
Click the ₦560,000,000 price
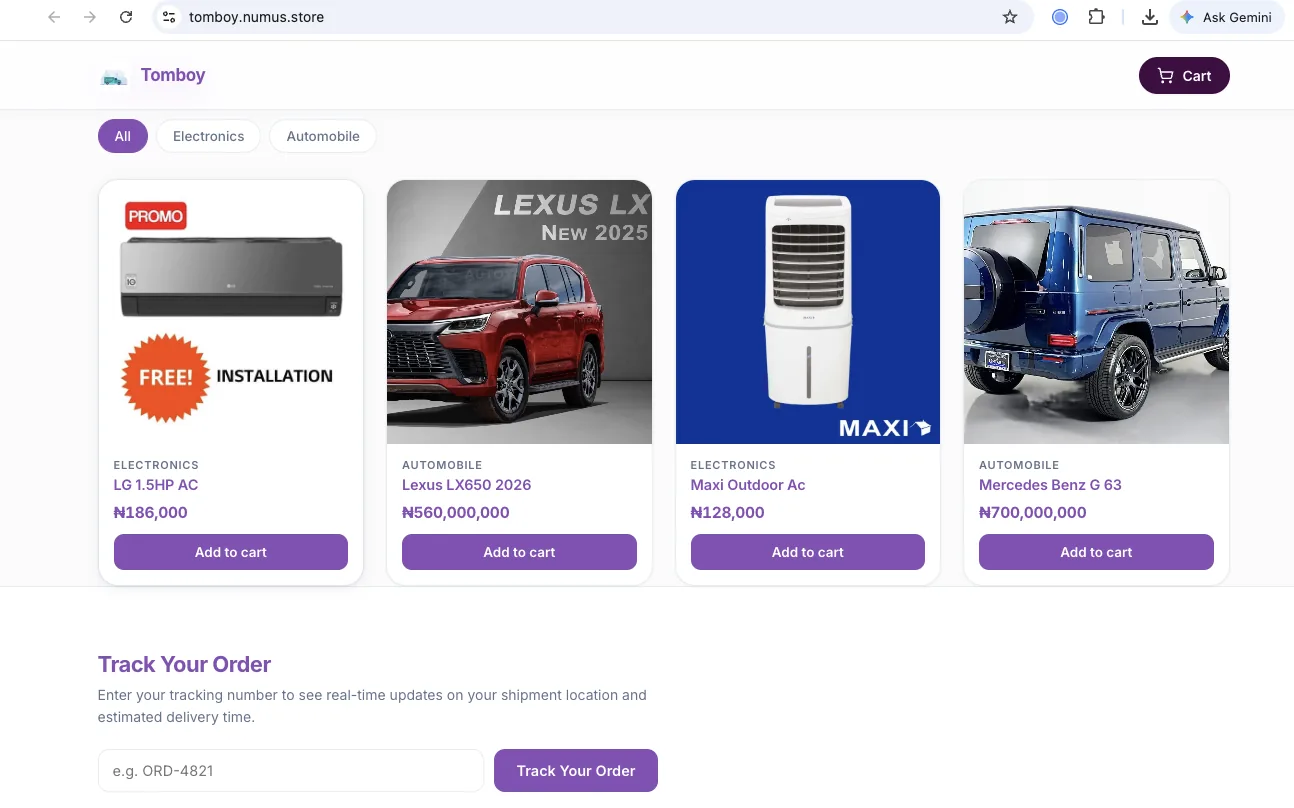click(x=456, y=513)
